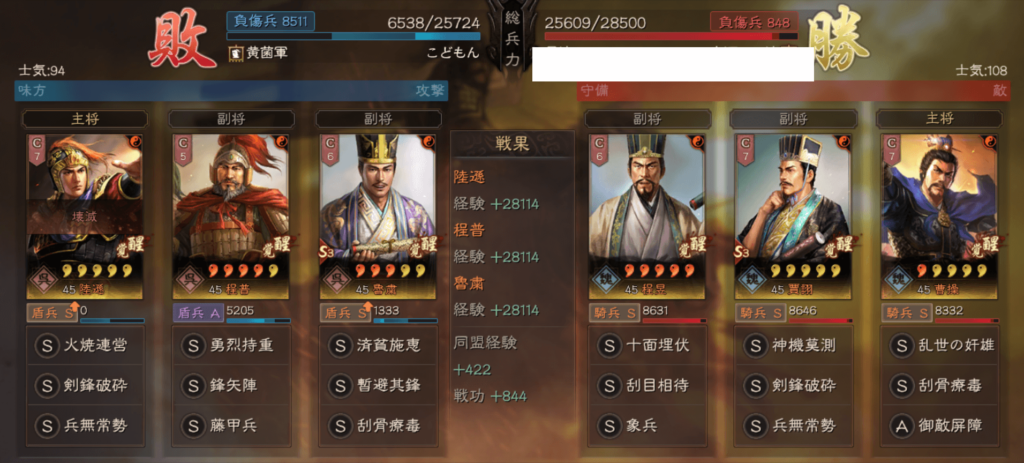This screenshot has height=463, width=1024.
Task: Click the enemy total troop strength bar
Action: [671, 37]
